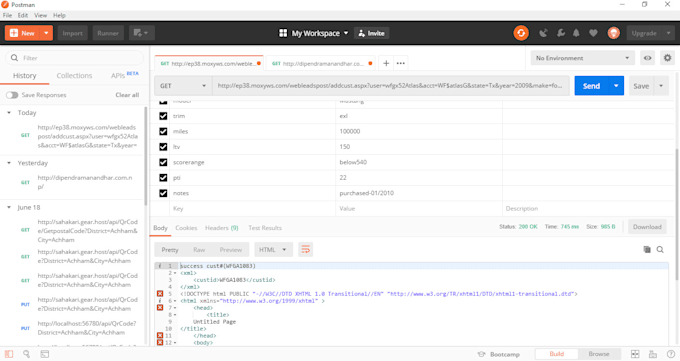Click the history Filter input
This screenshot has height=361, width=680.
click(x=74, y=58)
